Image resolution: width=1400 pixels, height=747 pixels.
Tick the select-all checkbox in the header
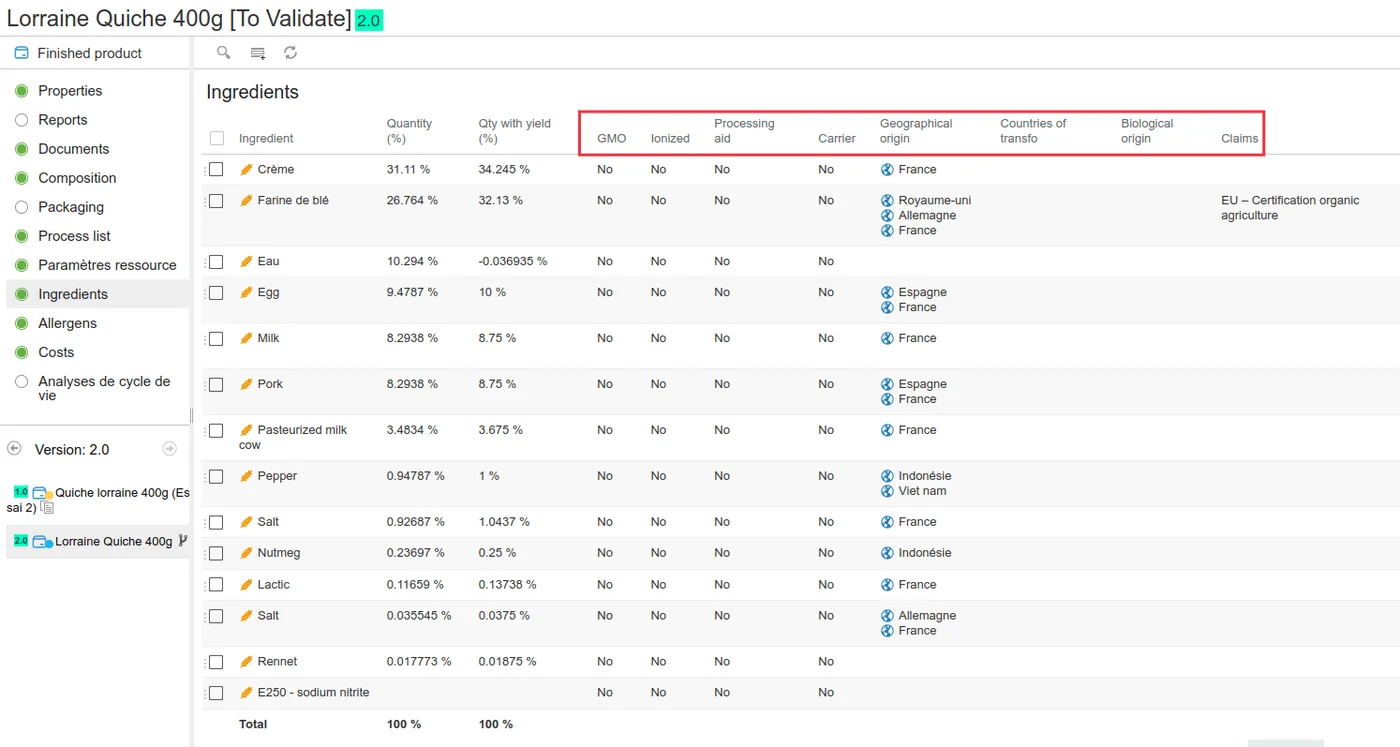point(217,138)
